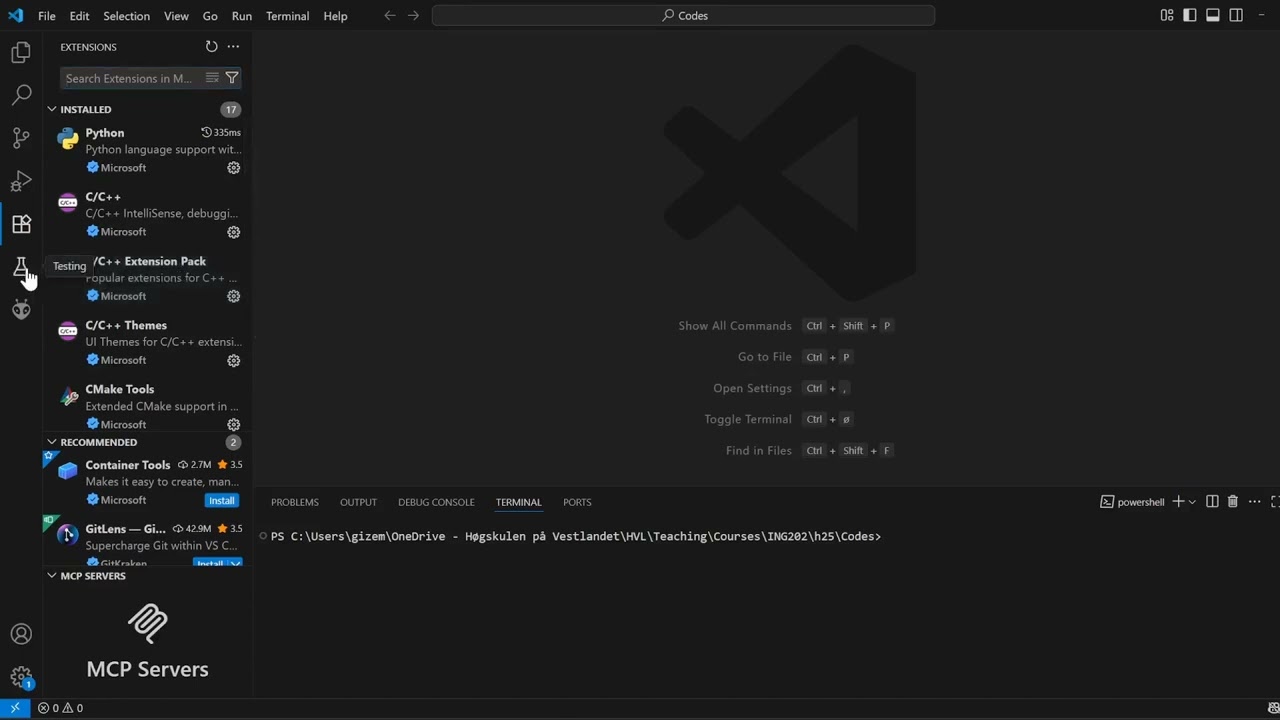Select the powershell terminal label
Screen dimensions: 1280x720
[x=1132, y=502]
